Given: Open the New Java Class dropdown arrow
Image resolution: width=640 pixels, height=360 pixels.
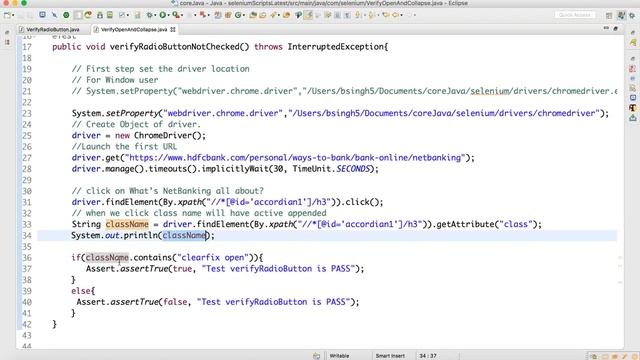Looking at the screenshot, I should [x=244, y=15].
